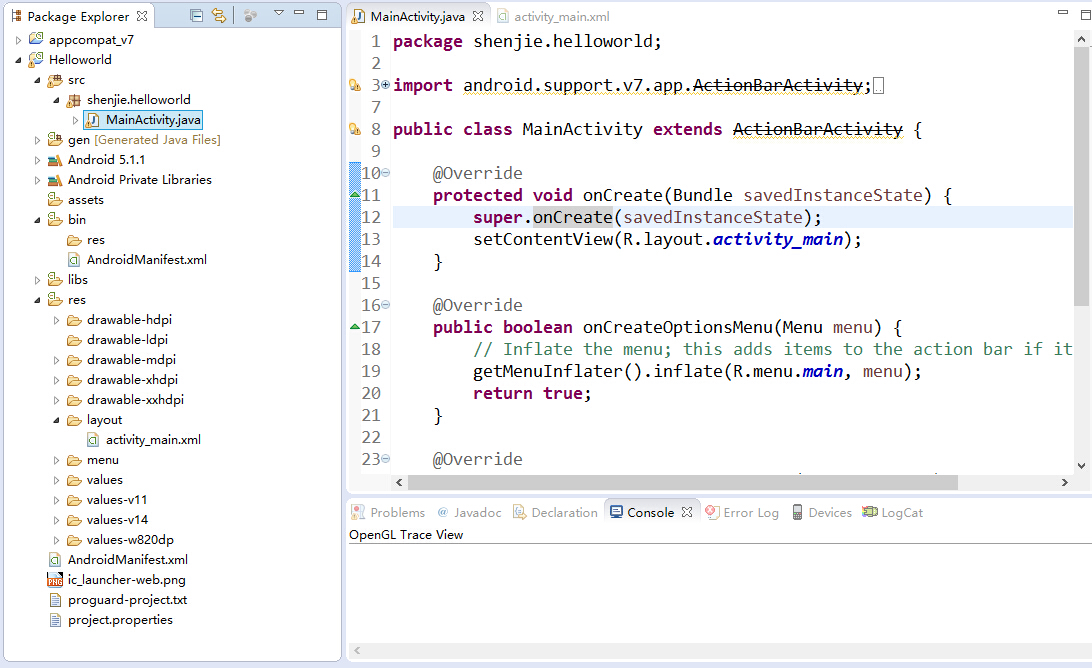Image resolution: width=1092 pixels, height=668 pixels.
Task: Collapse the Helloworld project
Action: click(18, 61)
